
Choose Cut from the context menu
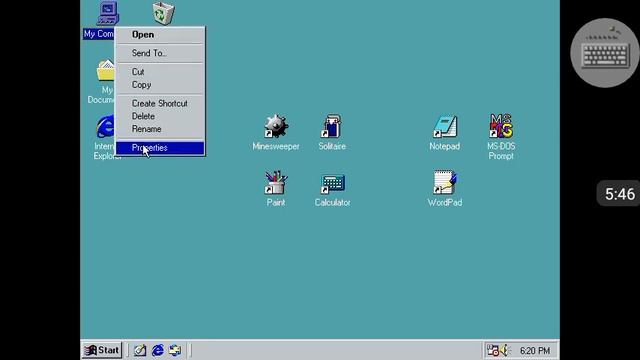point(160,72)
